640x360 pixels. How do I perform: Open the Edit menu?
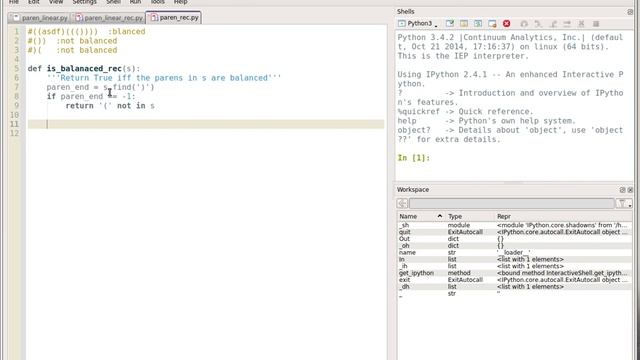[34, 2]
